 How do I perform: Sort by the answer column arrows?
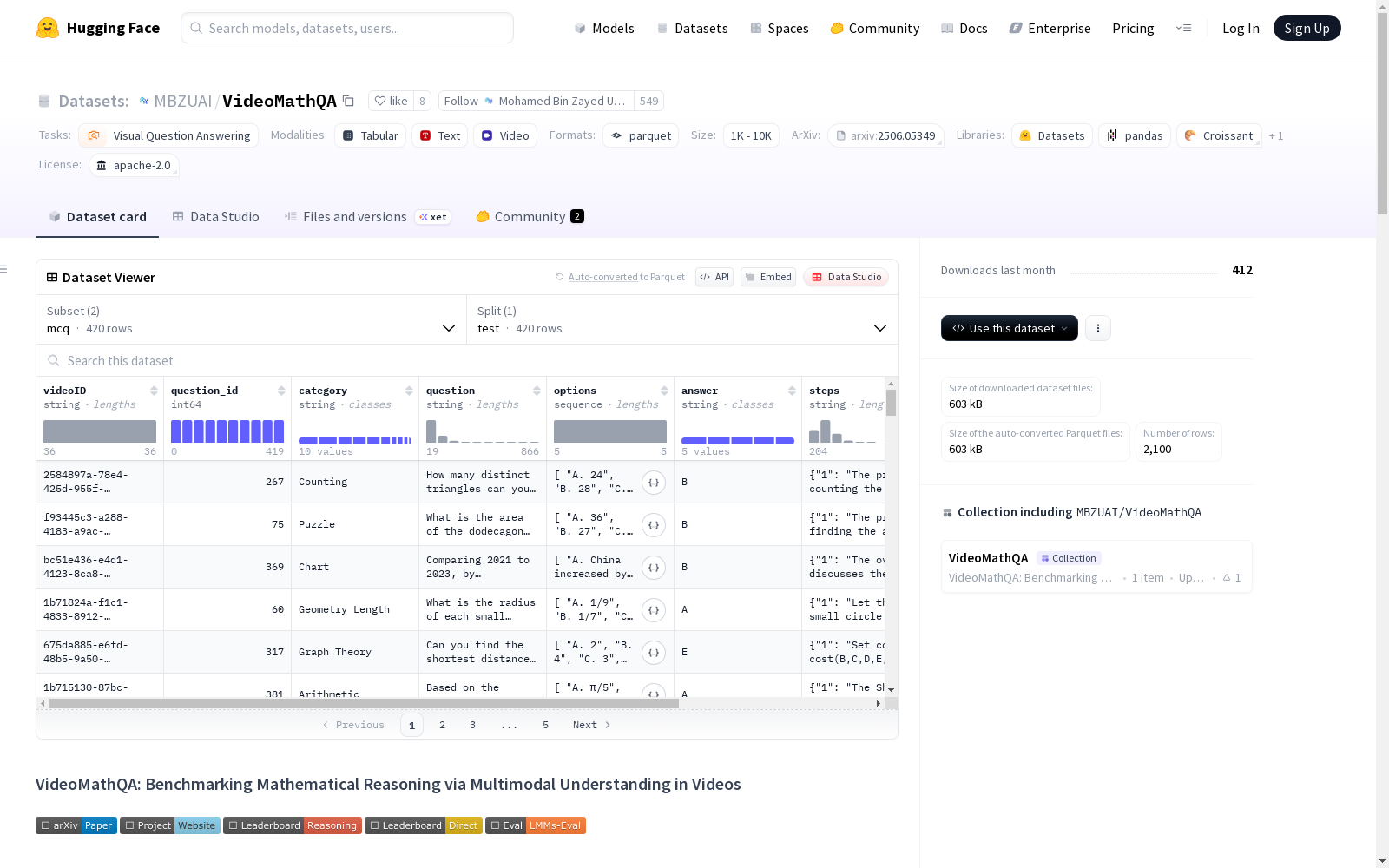(x=792, y=391)
